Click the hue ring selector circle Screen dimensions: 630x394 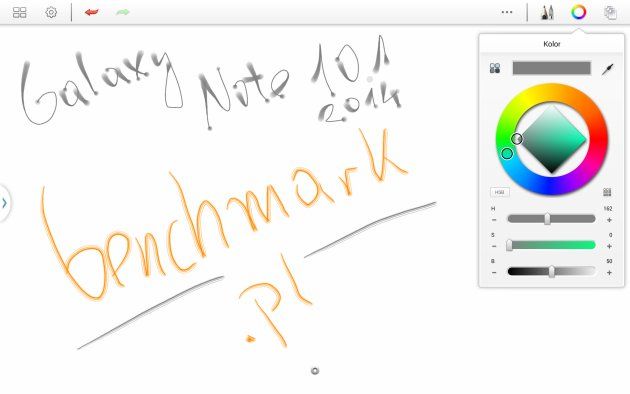pos(507,153)
